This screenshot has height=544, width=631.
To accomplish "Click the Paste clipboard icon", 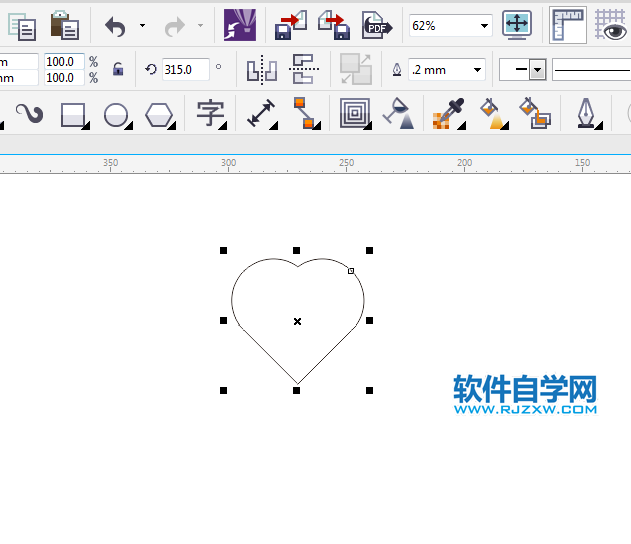I will tap(64, 25).
